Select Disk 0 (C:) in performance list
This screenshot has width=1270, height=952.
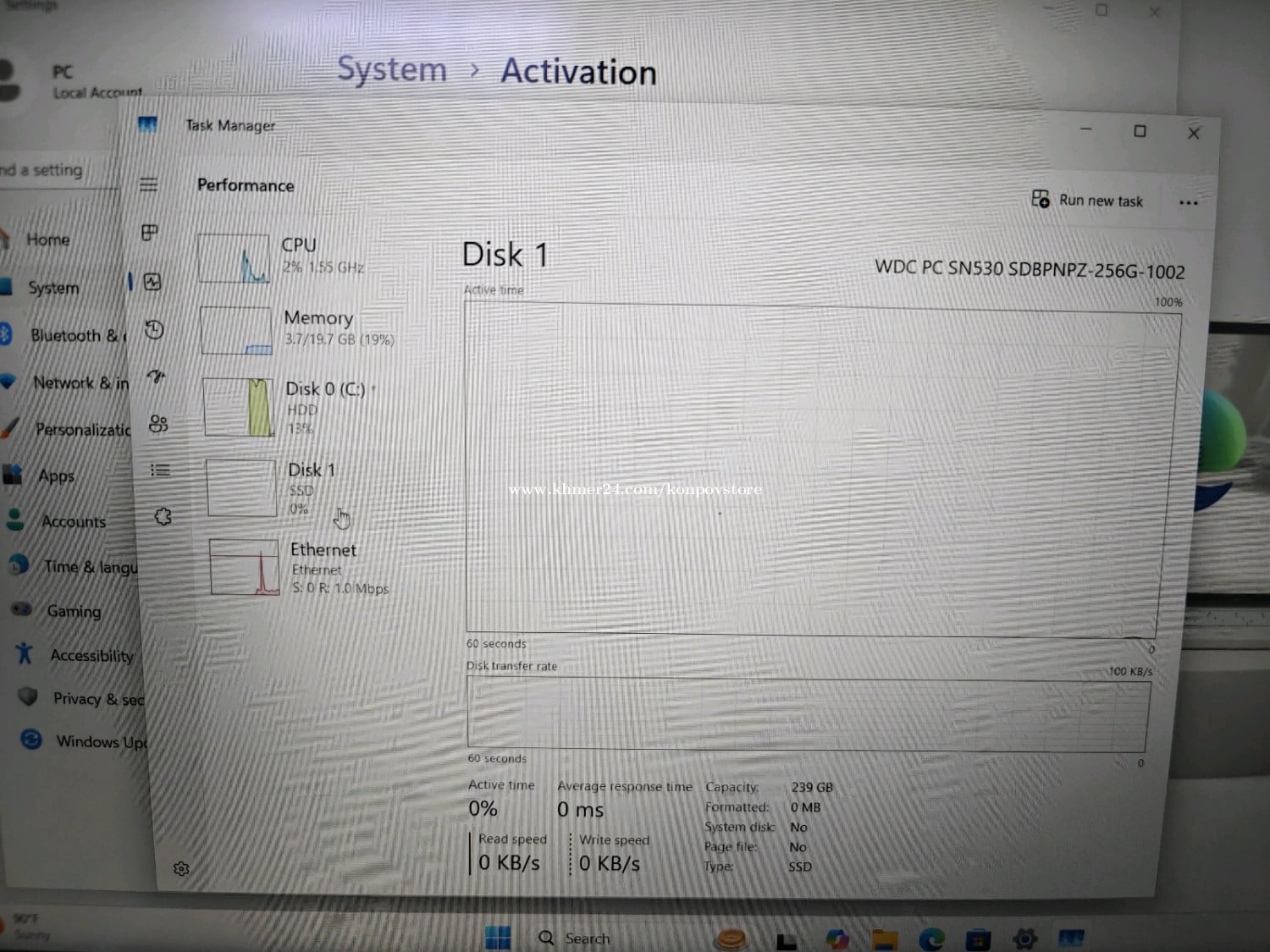288,408
